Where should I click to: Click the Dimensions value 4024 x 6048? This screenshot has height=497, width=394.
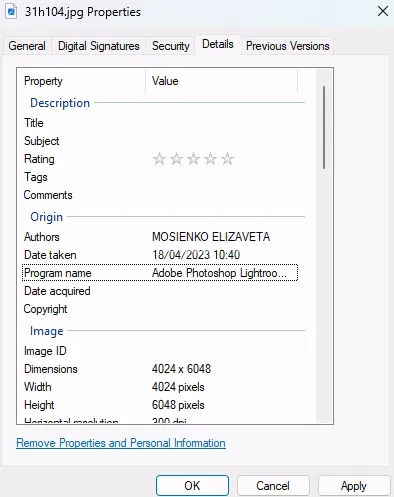181,369
